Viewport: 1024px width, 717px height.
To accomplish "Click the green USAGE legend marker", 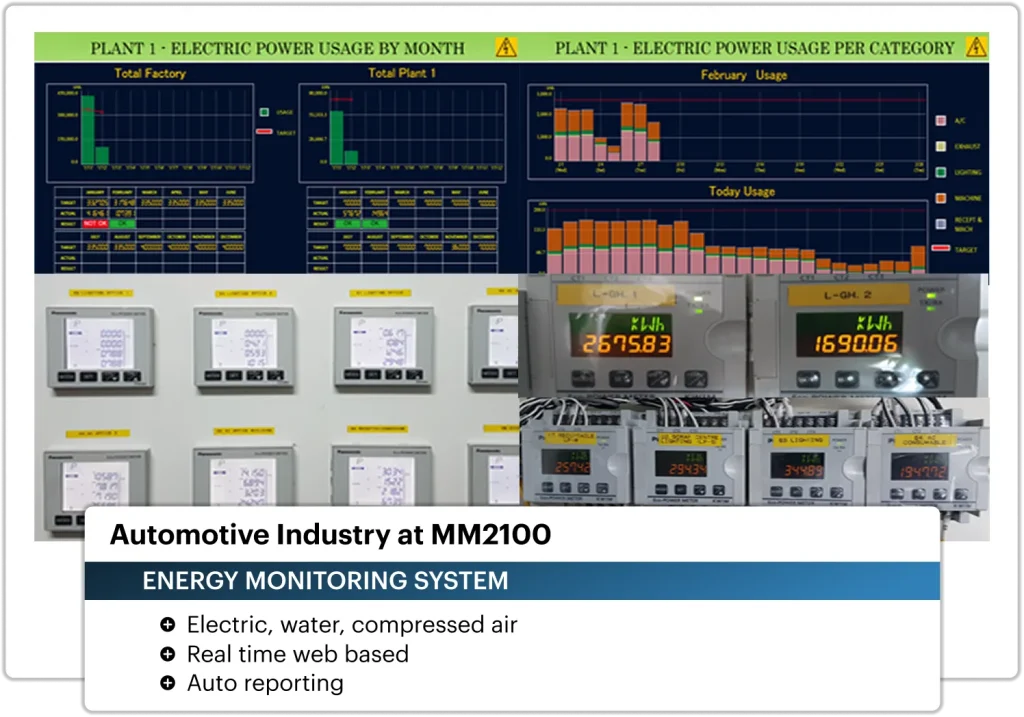I will [x=264, y=112].
